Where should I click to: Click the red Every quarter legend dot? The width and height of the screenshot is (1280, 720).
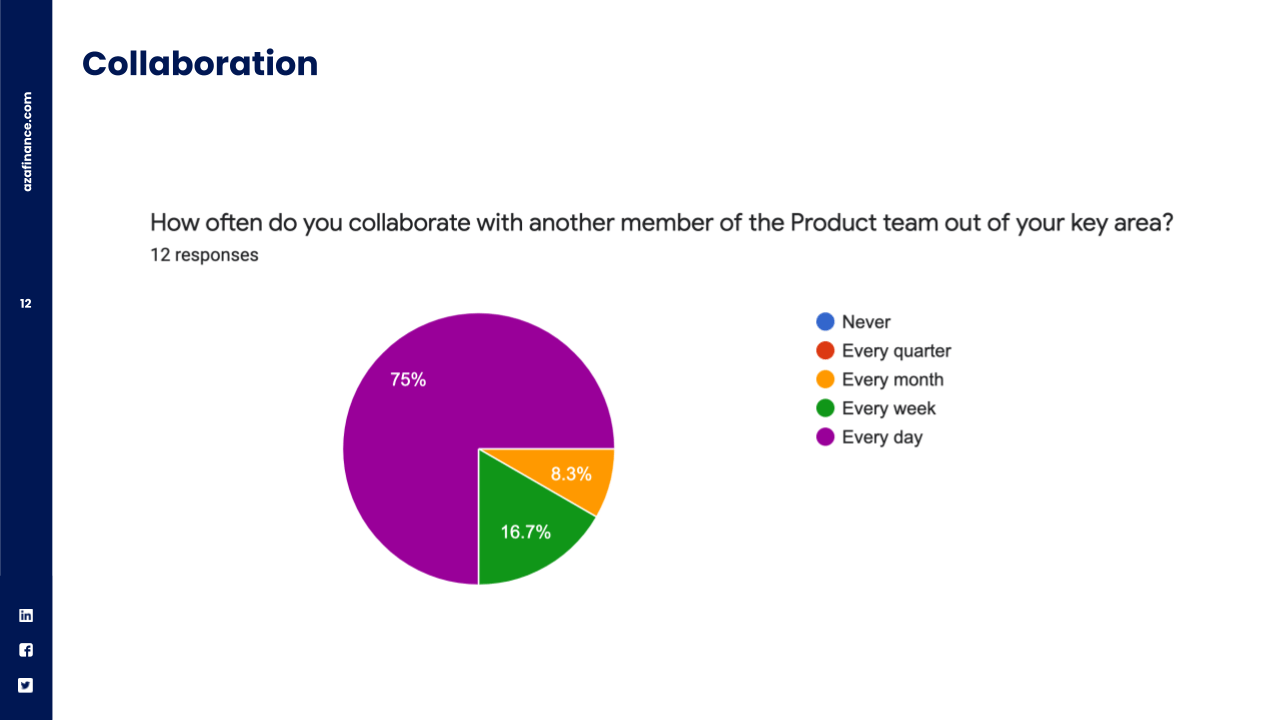pos(826,351)
